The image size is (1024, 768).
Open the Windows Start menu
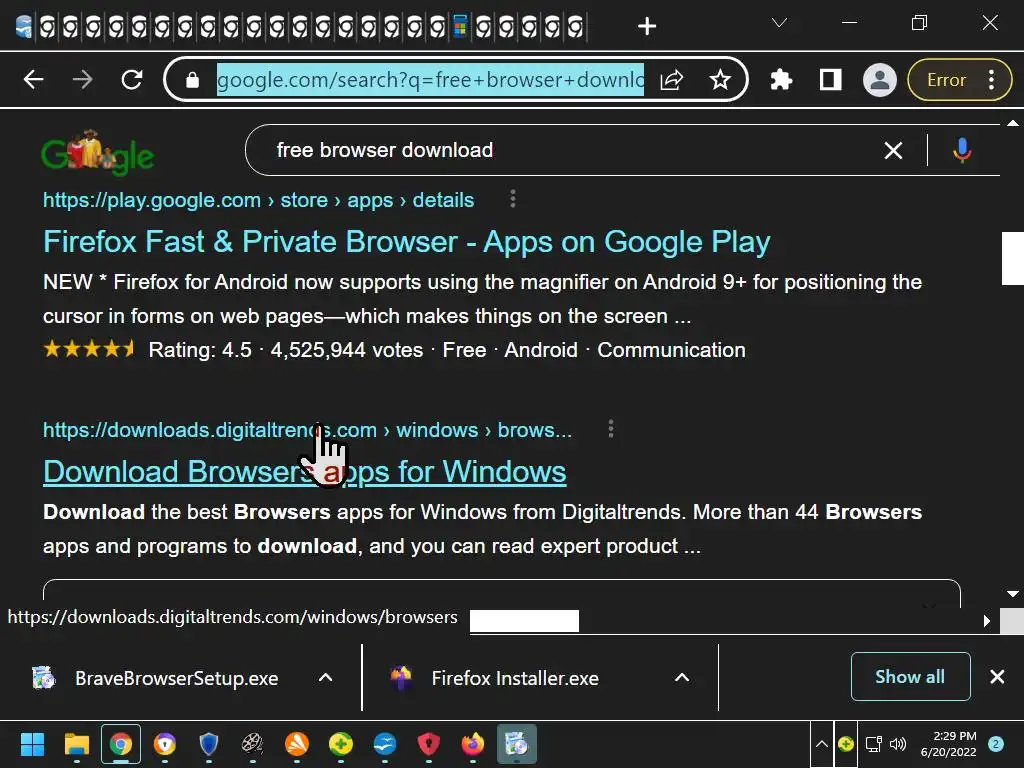[32, 744]
